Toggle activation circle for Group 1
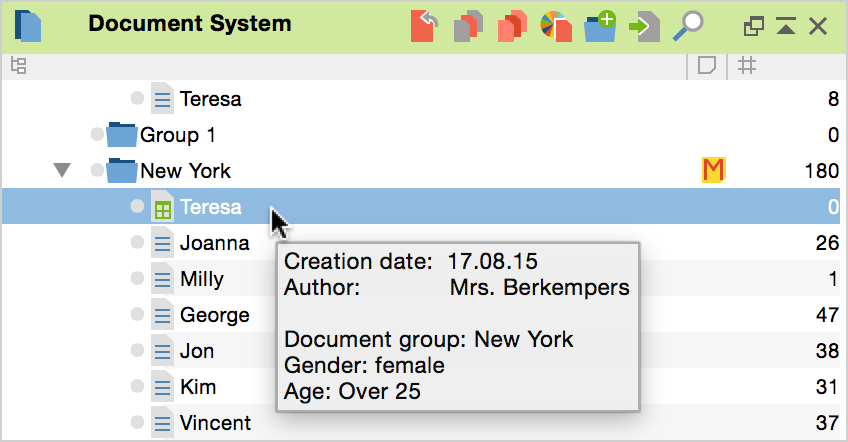This screenshot has height=442, width=848. click(97, 134)
